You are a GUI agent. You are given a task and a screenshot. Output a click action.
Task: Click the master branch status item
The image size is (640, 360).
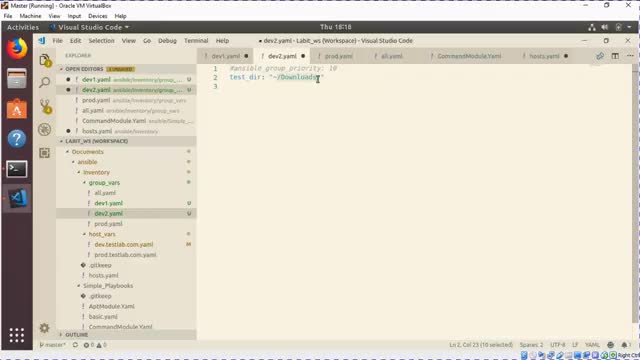click(x=53, y=345)
